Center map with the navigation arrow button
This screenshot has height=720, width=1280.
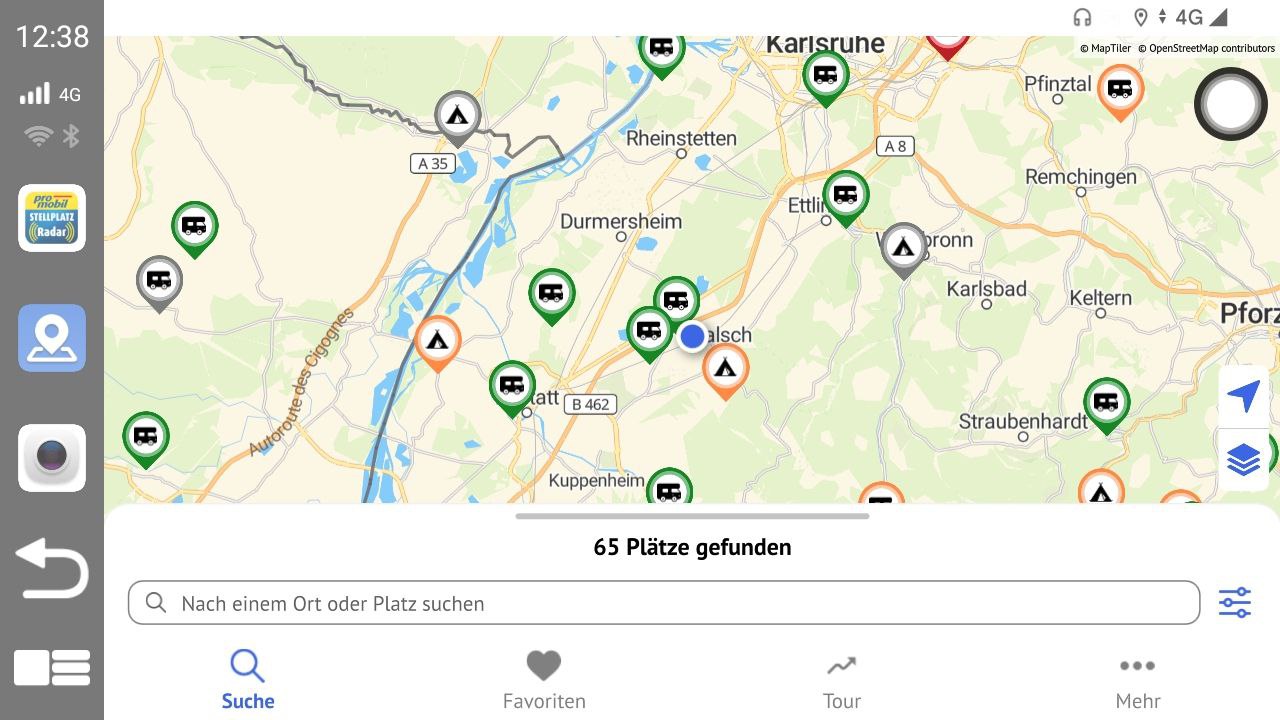[x=1243, y=396]
